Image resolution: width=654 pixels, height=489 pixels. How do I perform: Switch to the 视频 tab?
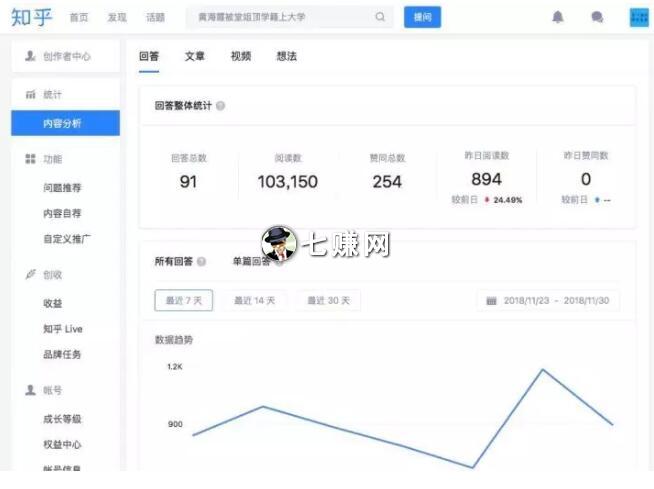click(x=241, y=56)
